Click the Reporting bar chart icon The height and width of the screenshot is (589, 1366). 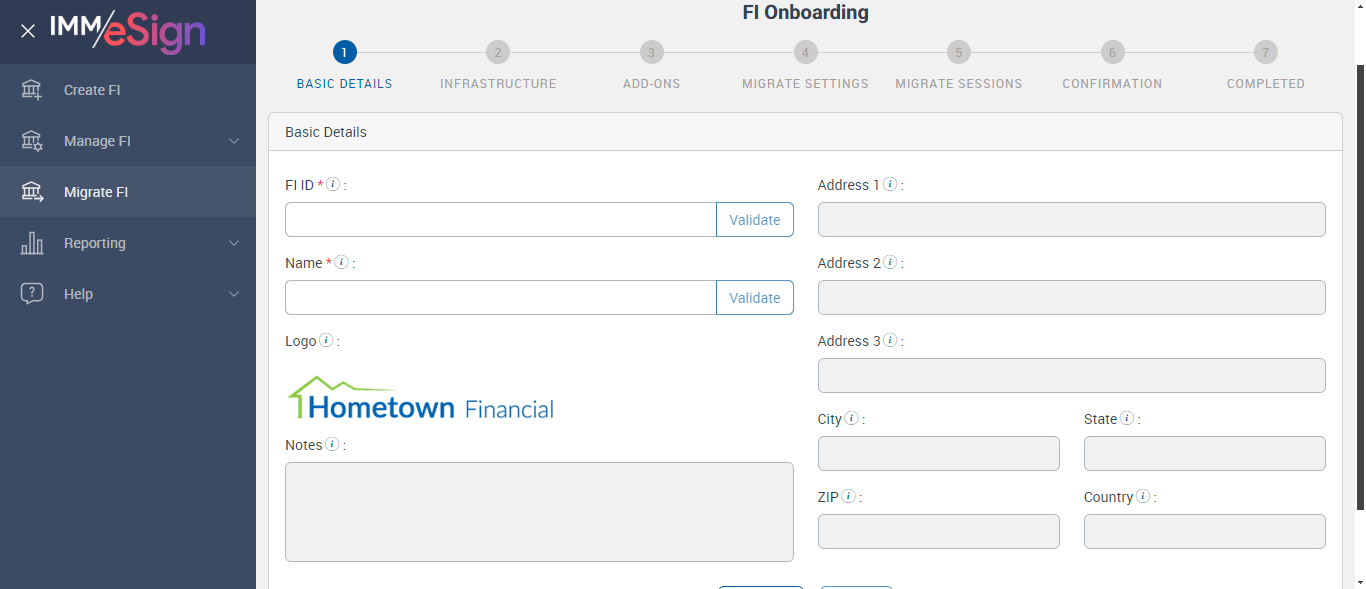pos(32,243)
